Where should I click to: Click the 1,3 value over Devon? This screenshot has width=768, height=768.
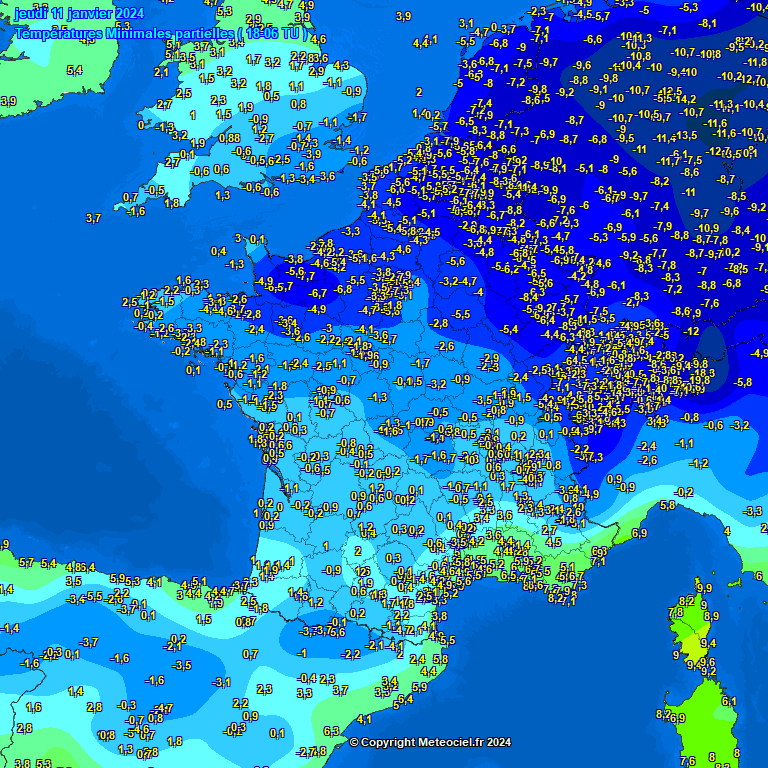pyautogui.click(x=222, y=195)
